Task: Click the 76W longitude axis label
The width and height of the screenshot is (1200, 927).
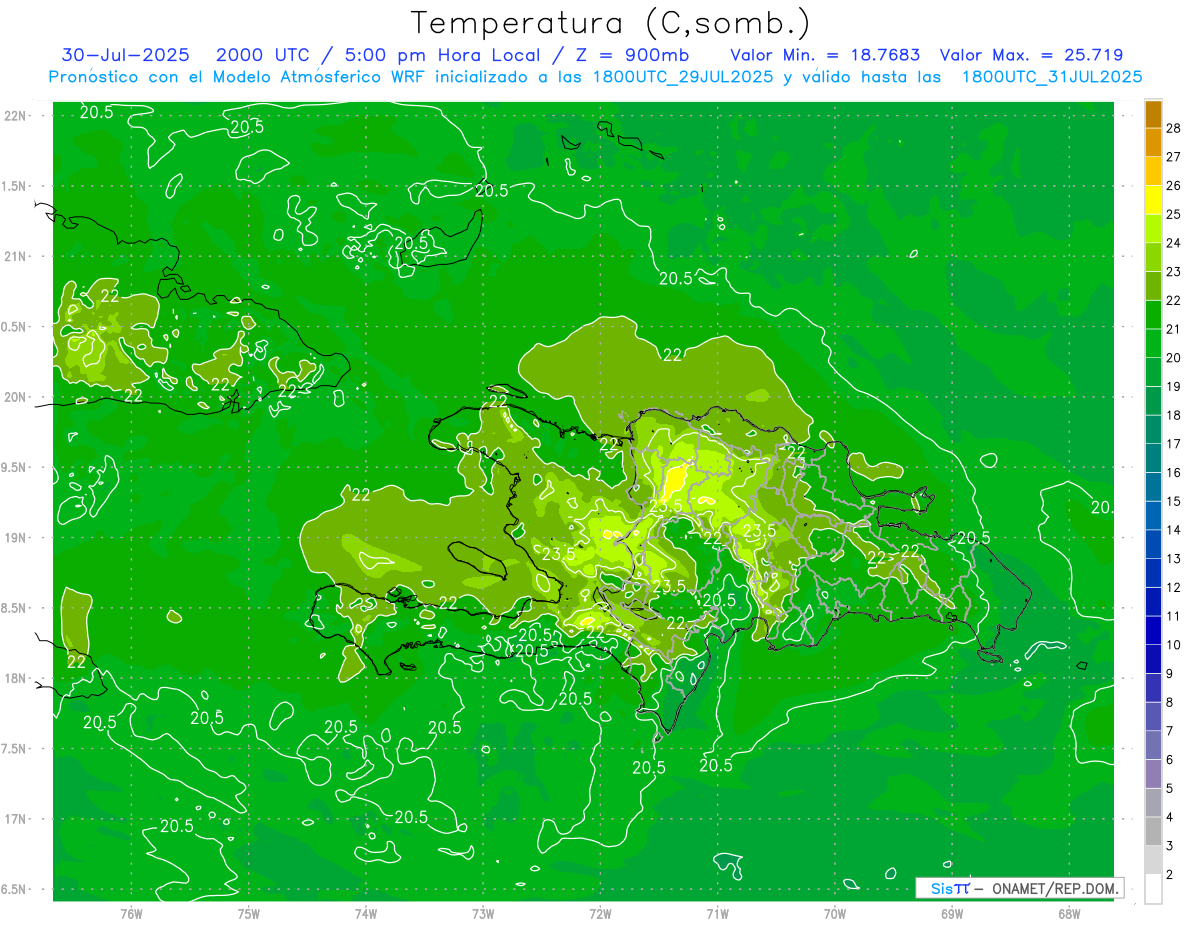Action: coord(131,913)
